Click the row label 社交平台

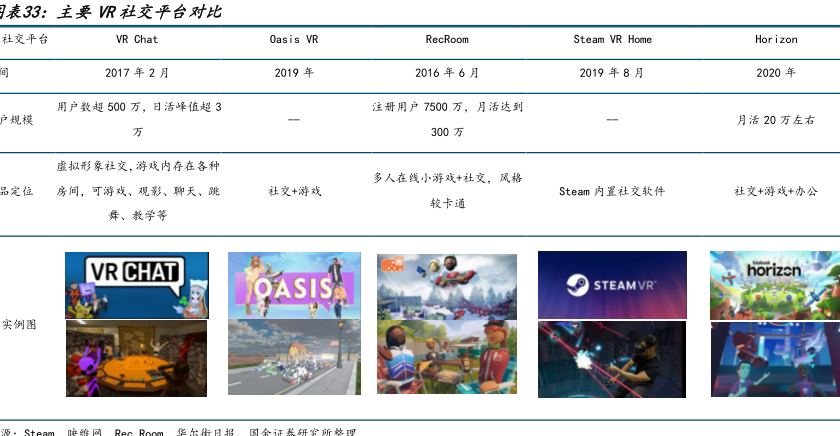pos(25,39)
